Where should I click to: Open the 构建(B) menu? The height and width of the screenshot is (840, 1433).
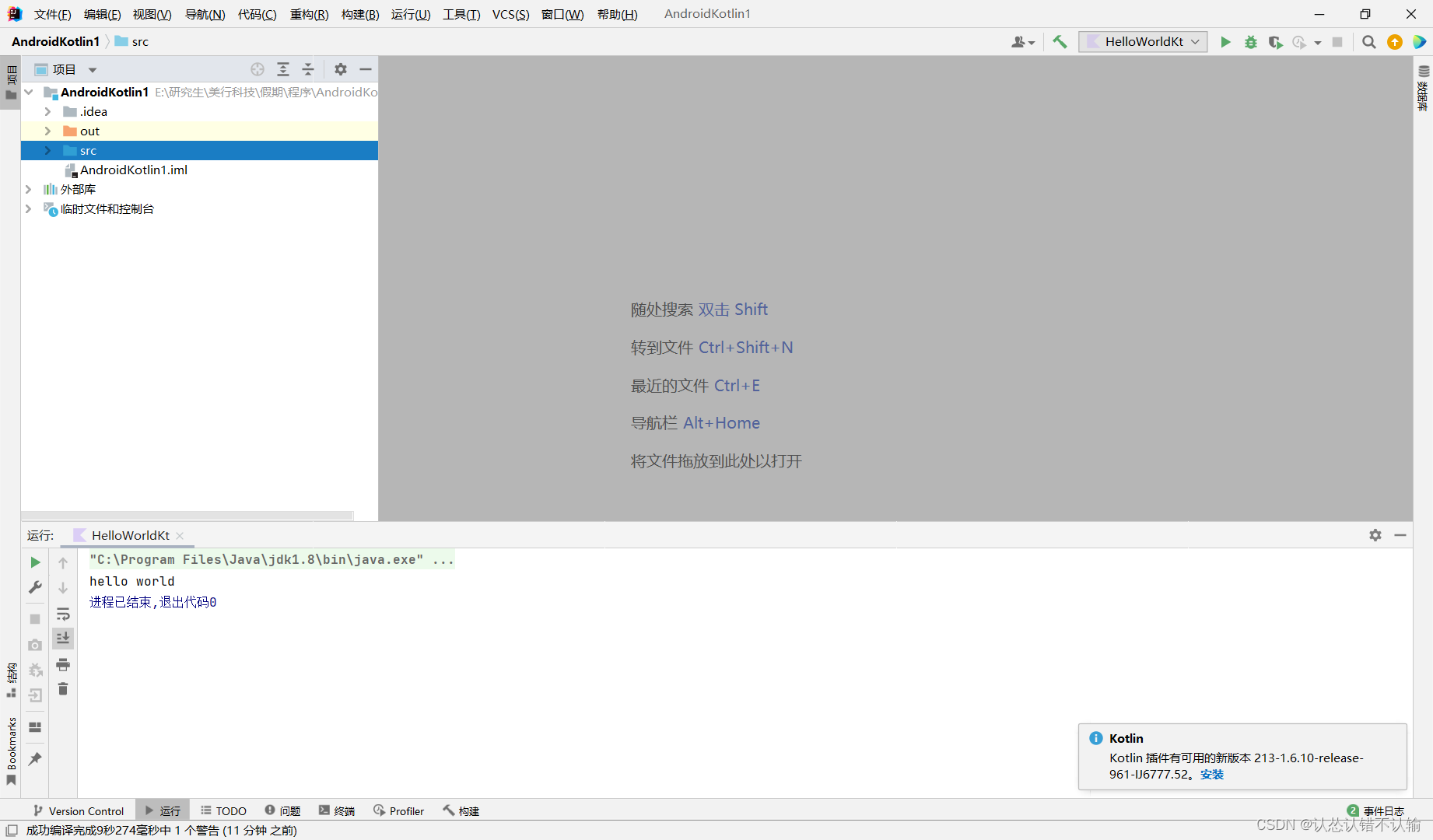click(360, 14)
